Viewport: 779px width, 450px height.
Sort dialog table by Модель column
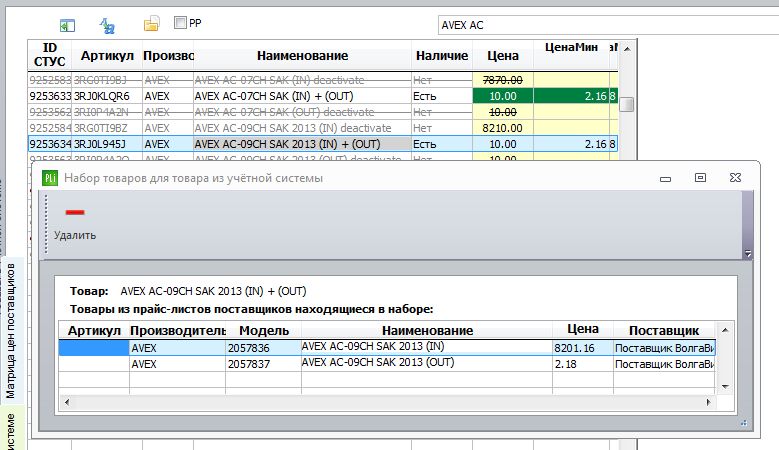tap(263, 330)
